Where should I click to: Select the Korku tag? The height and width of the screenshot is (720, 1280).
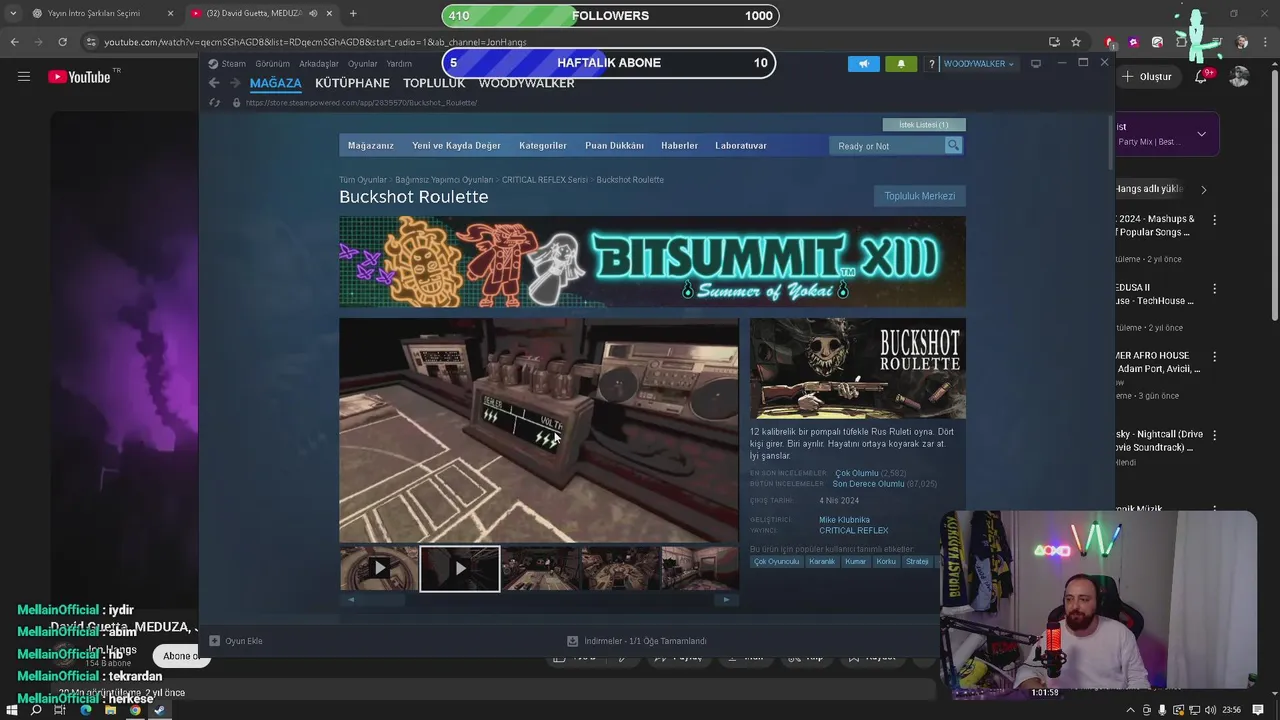click(x=886, y=562)
